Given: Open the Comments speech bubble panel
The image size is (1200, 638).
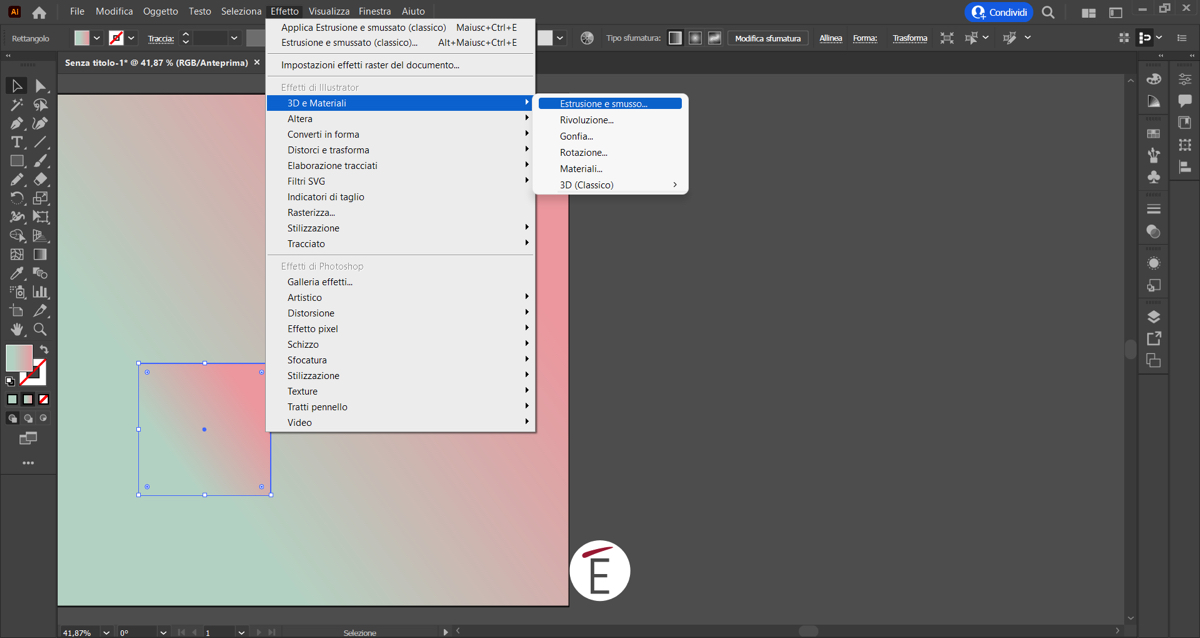Looking at the screenshot, I should [1186, 101].
